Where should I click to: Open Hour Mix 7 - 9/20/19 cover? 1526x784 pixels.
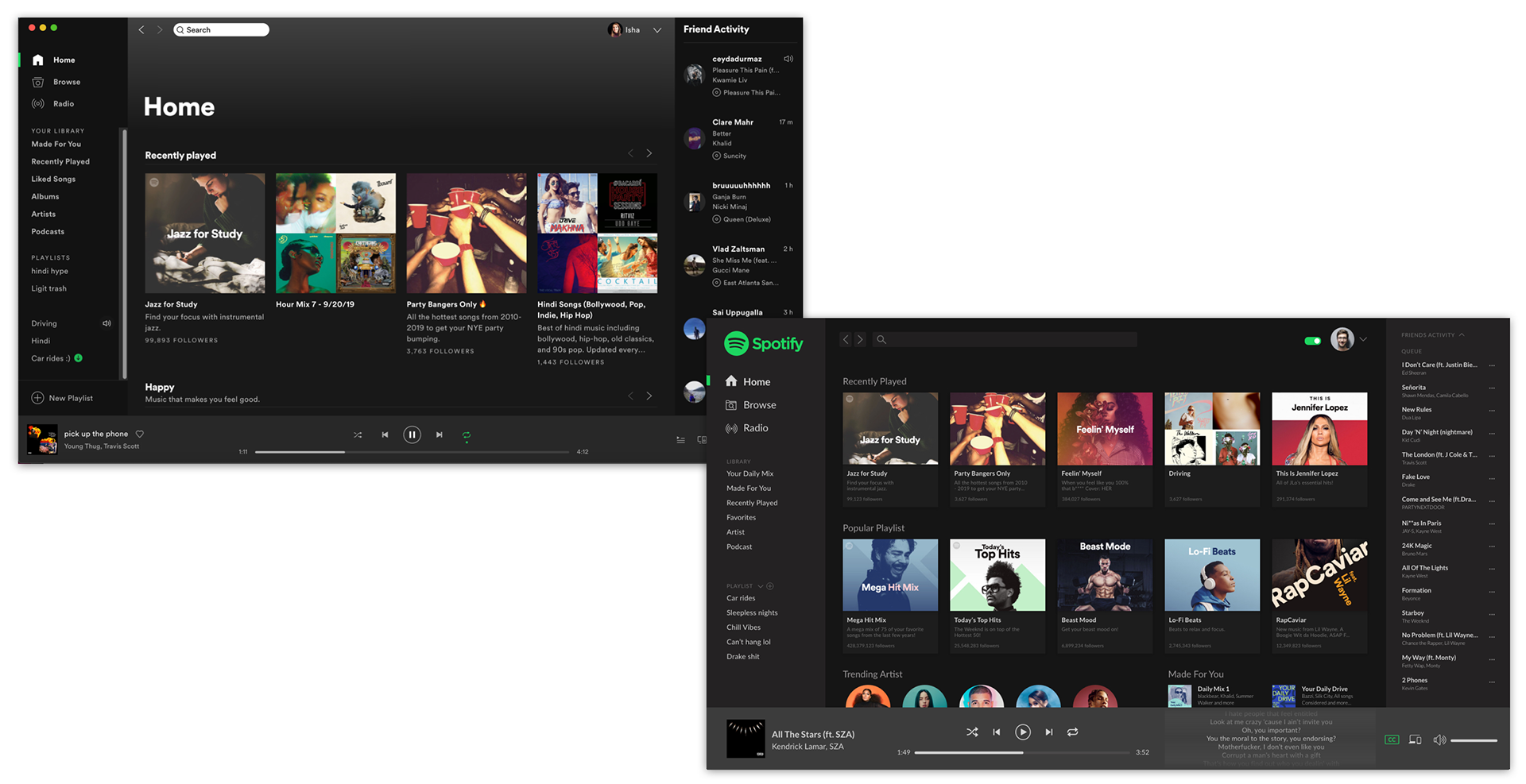(x=335, y=234)
